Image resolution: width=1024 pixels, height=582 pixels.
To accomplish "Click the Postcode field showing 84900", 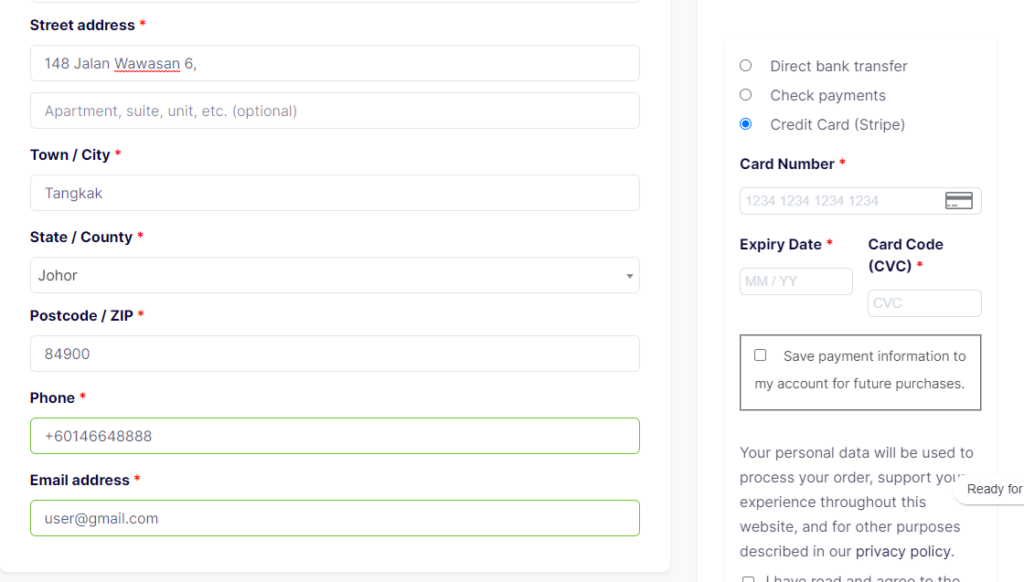I will point(334,353).
